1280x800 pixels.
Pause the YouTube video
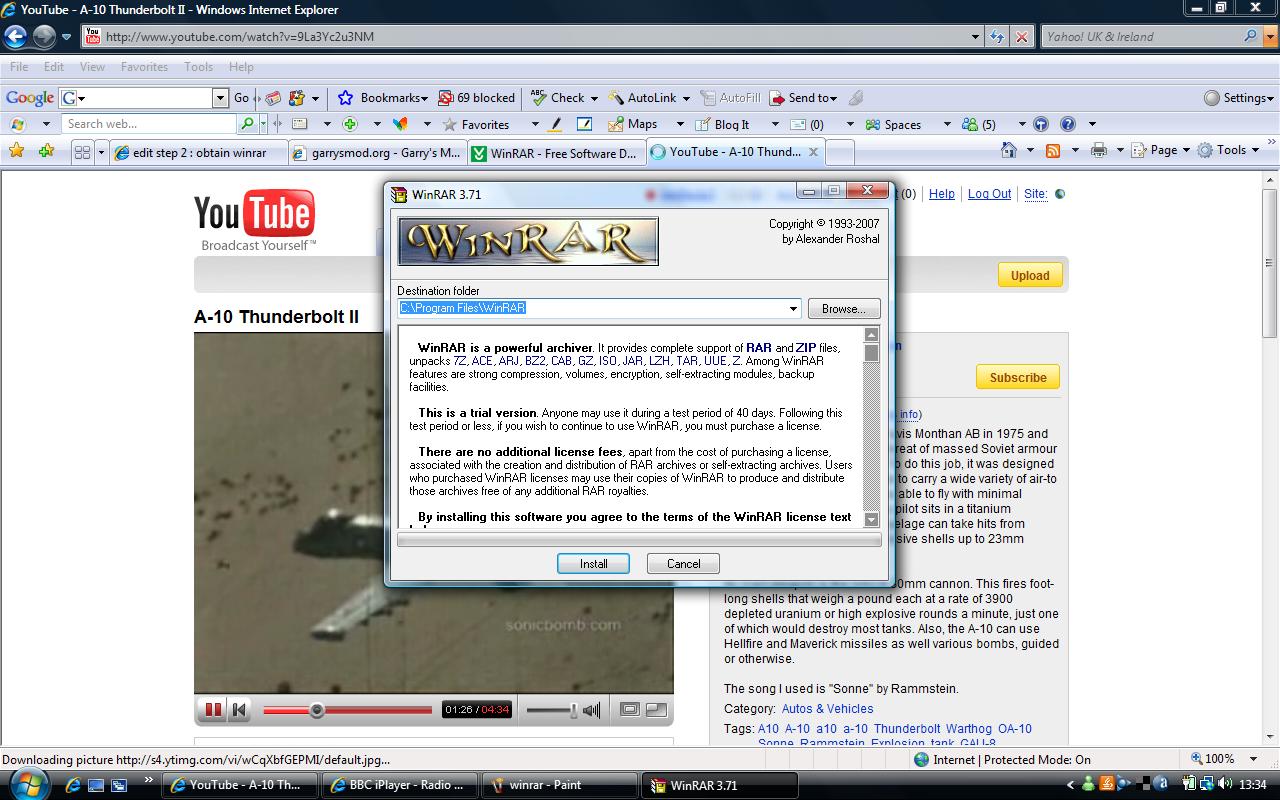pos(213,710)
